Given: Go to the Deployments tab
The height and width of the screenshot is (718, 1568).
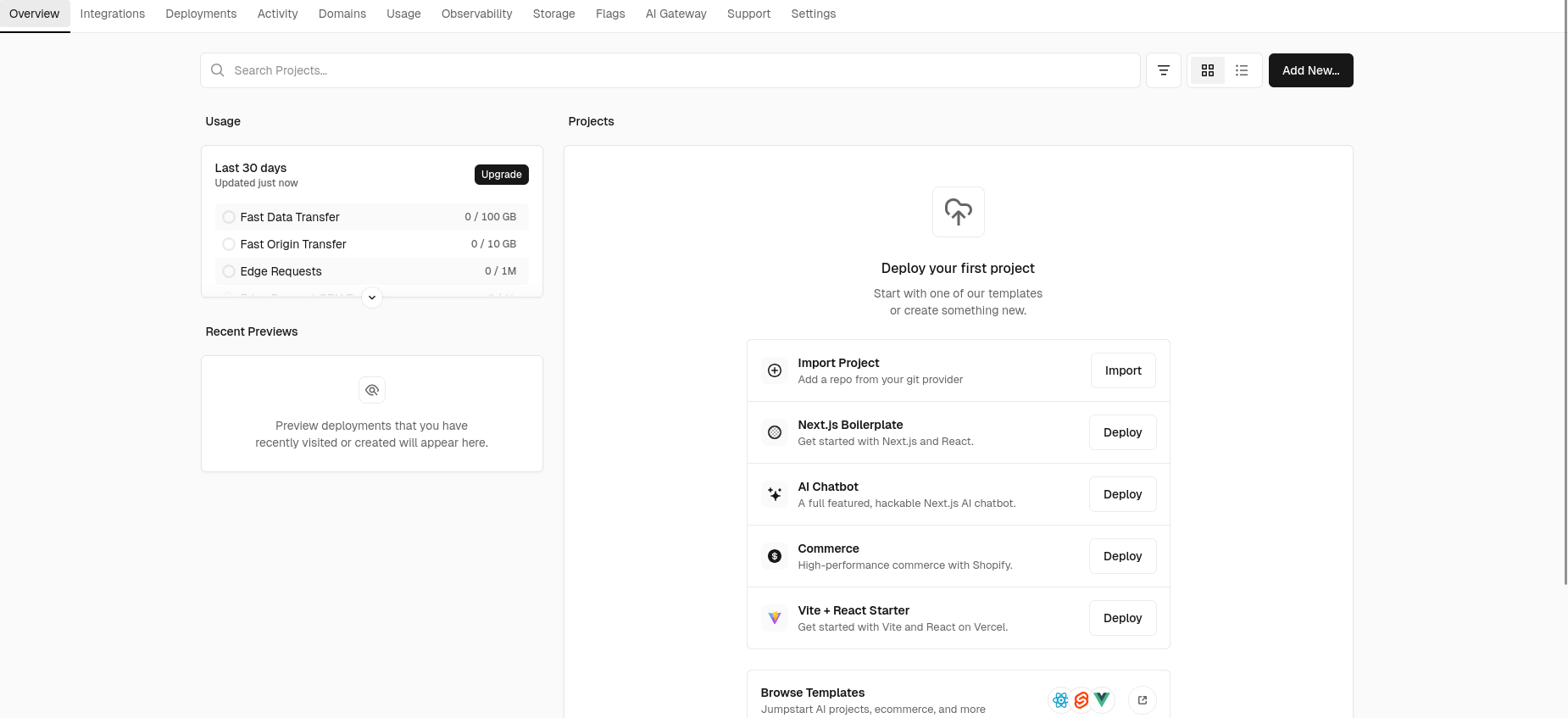Looking at the screenshot, I should (x=201, y=14).
